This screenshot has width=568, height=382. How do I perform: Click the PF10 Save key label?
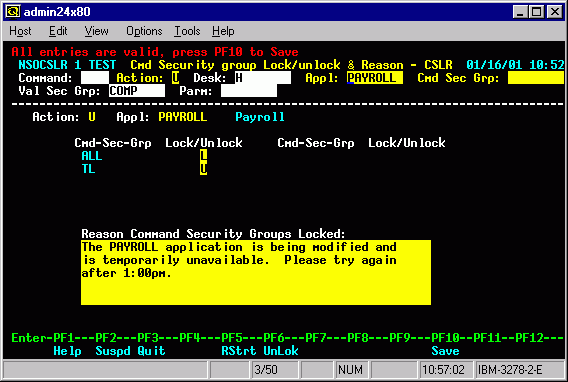(445, 351)
